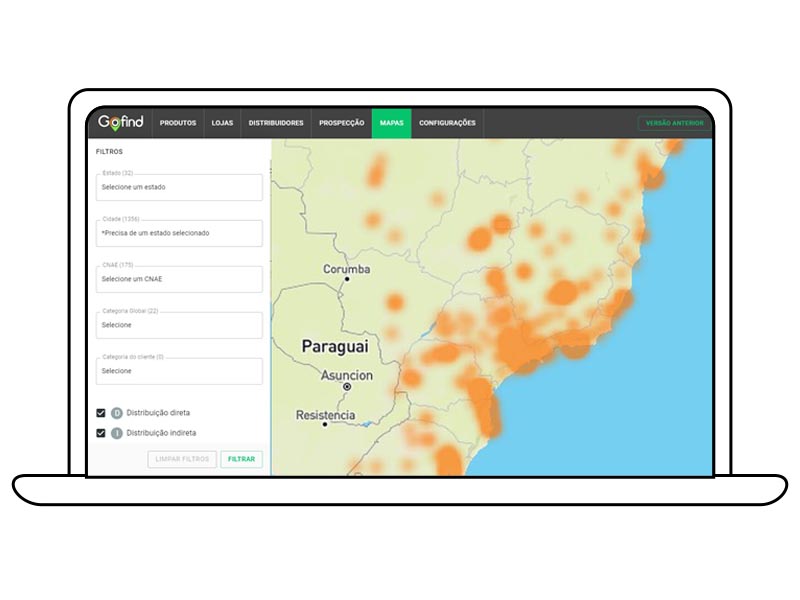Image resolution: width=800 pixels, height=600 pixels.
Task: Click the Versão Anterior button
Action: click(674, 123)
